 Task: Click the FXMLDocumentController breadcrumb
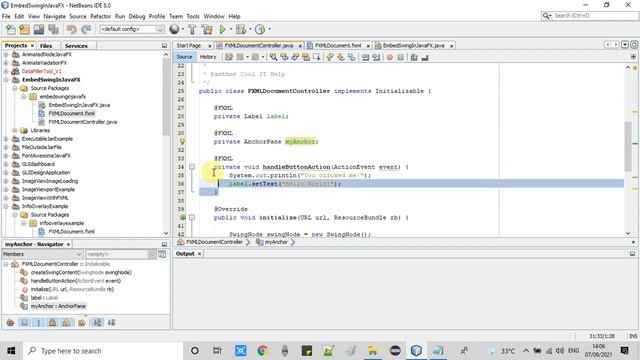(214, 242)
